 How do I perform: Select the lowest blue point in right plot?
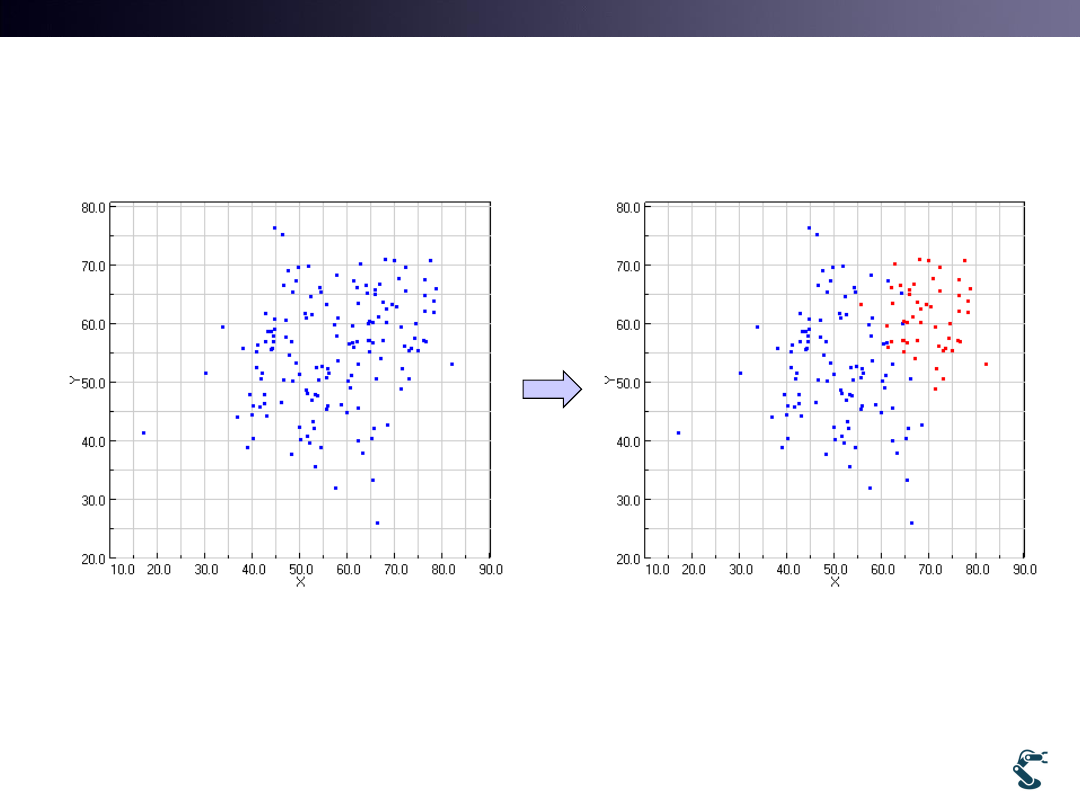point(912,523)
